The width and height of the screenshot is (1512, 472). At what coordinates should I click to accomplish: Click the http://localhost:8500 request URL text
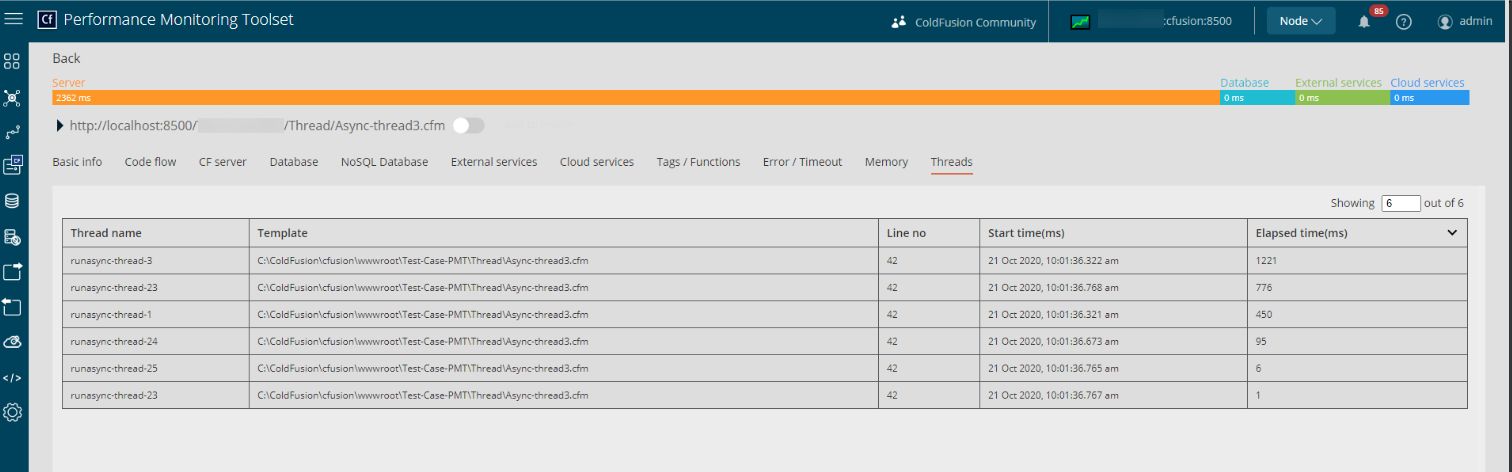tap(257, 126)
